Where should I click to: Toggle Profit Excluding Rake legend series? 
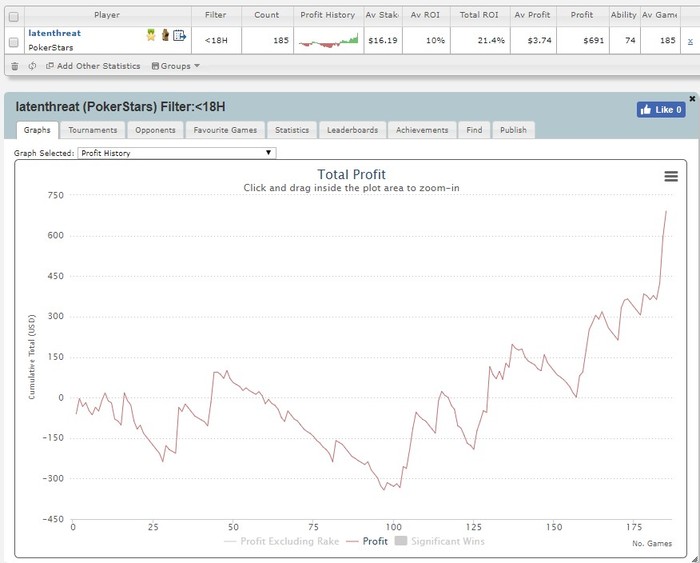282,541
